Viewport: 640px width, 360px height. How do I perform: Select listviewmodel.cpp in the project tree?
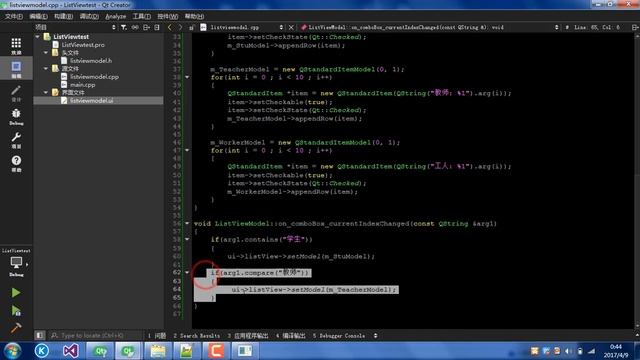click(x=94, y=77)
